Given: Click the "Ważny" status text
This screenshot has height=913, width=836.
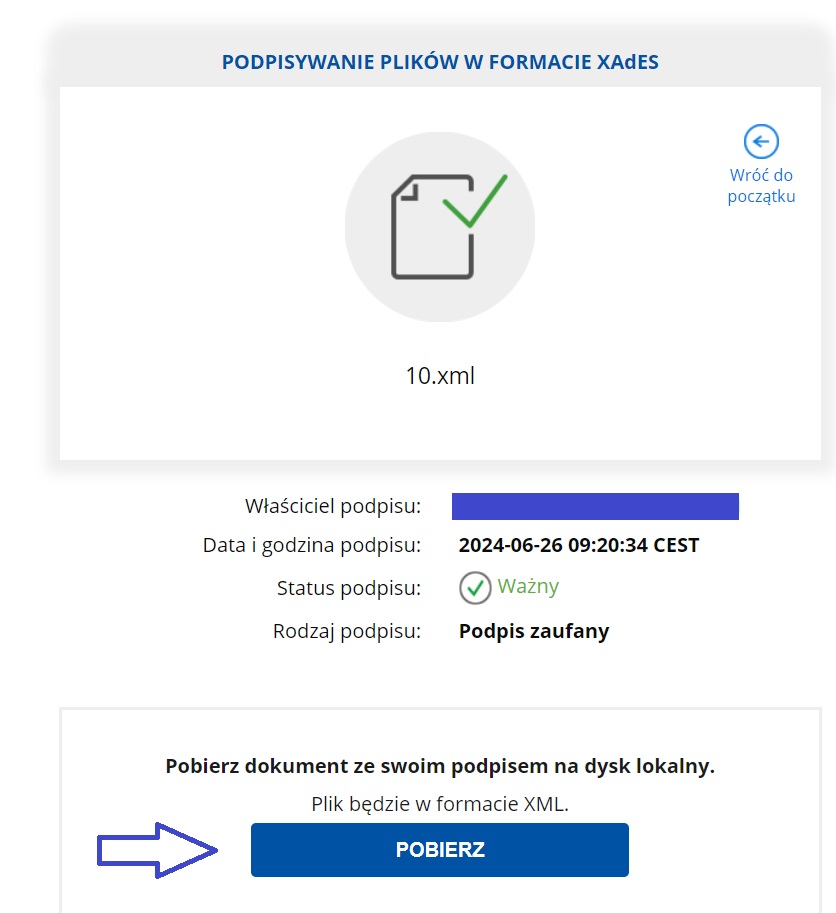Looking at the screenshot, I should coord(528,586).
